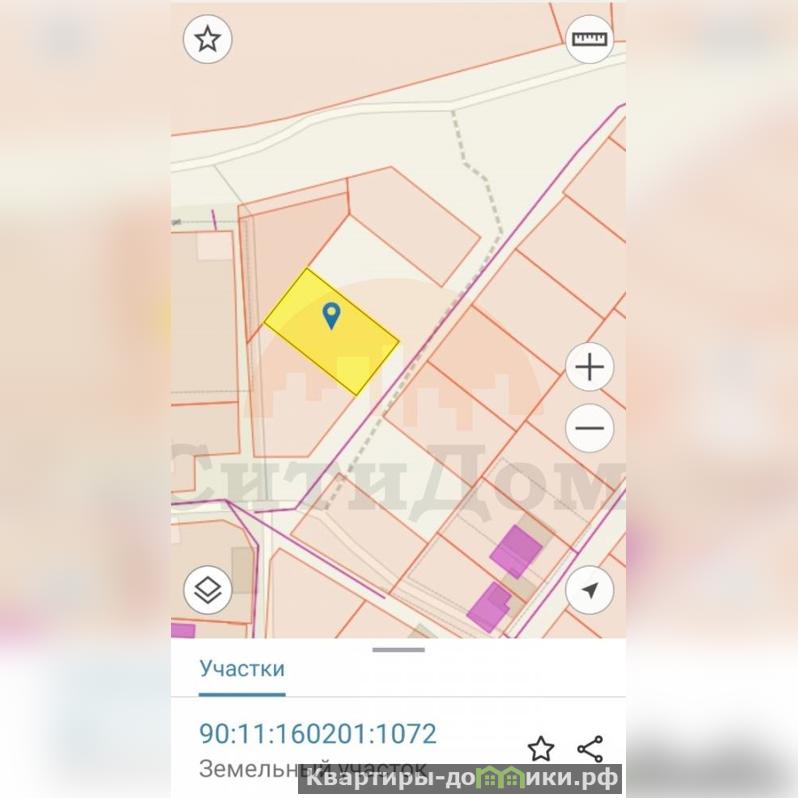Click the blue location pin marker
Image resolution: width=798 pixels, height=798 pixels.
pos(331,316)
